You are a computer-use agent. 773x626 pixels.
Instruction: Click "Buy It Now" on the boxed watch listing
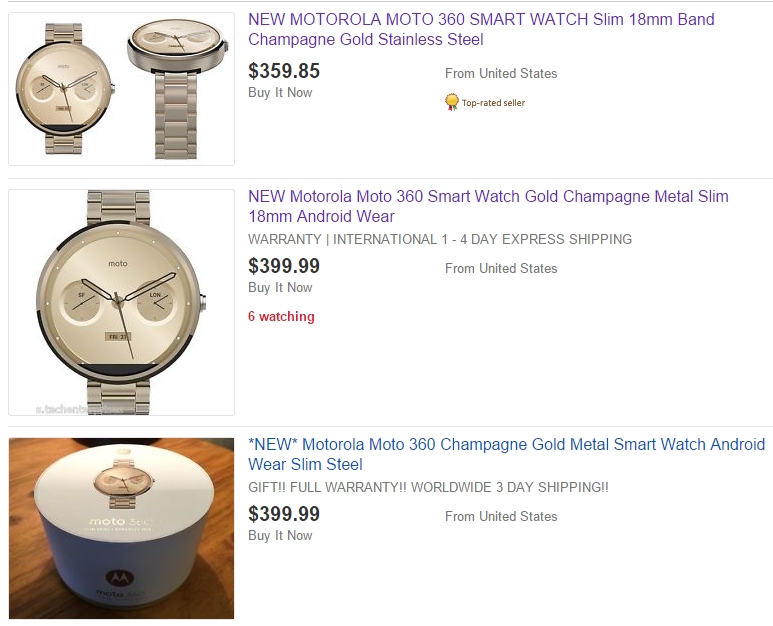click(280, 536)
